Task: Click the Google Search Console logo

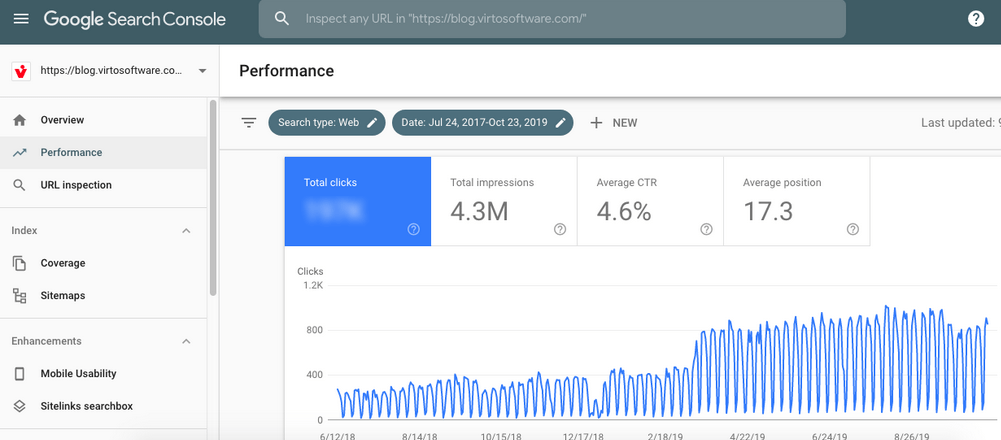Action: (x=135, y=19)
